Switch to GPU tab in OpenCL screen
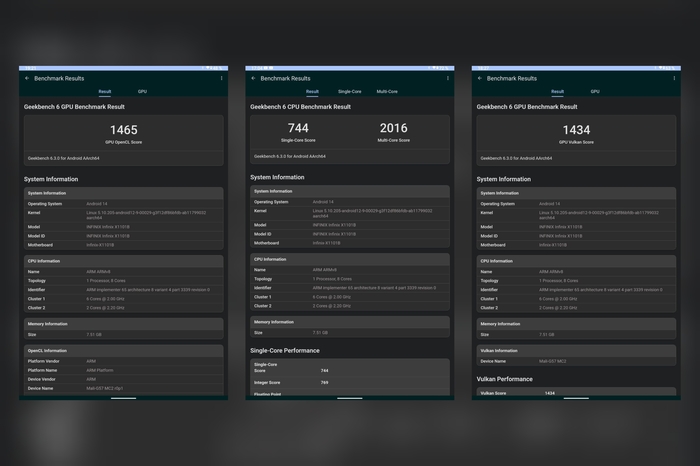The height and width of the screenshot is (466, 700). [143, 91]
